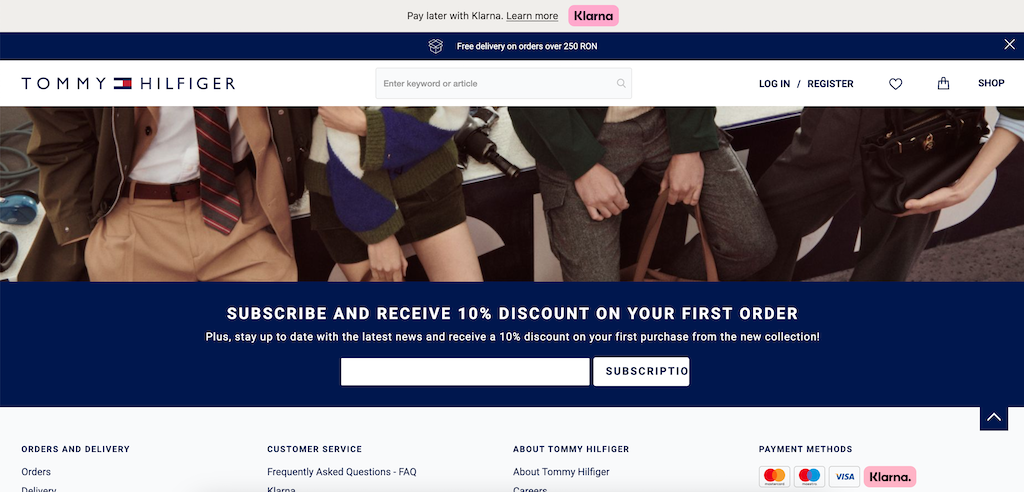Open Frequently Asked Questions - FAQ link
The height and width of the screenshot is (492, 1024).
click(x=342, y=472)
